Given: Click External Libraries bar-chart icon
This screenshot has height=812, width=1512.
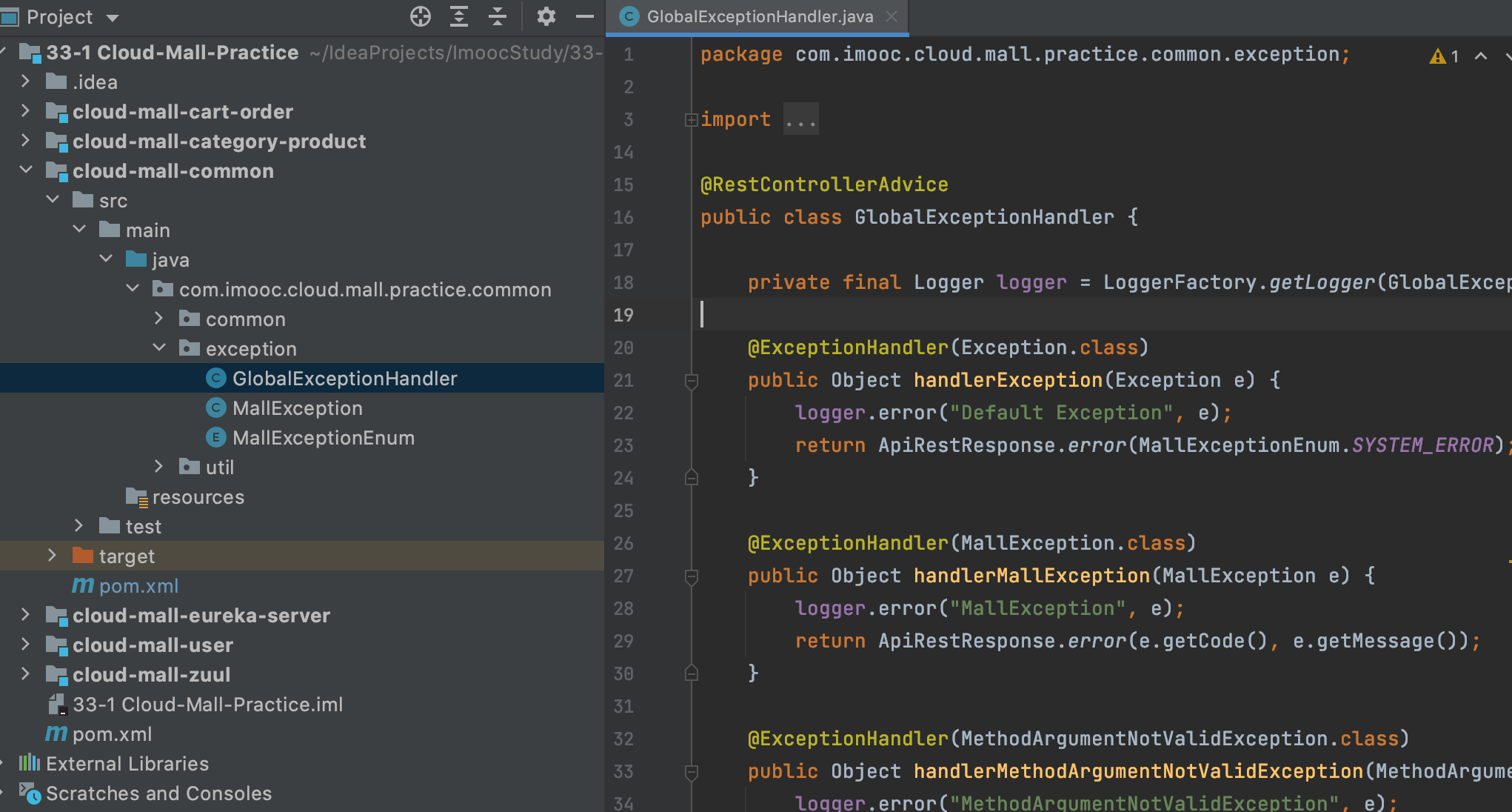Looking at the screenshot, I should [x=30, y=762].
